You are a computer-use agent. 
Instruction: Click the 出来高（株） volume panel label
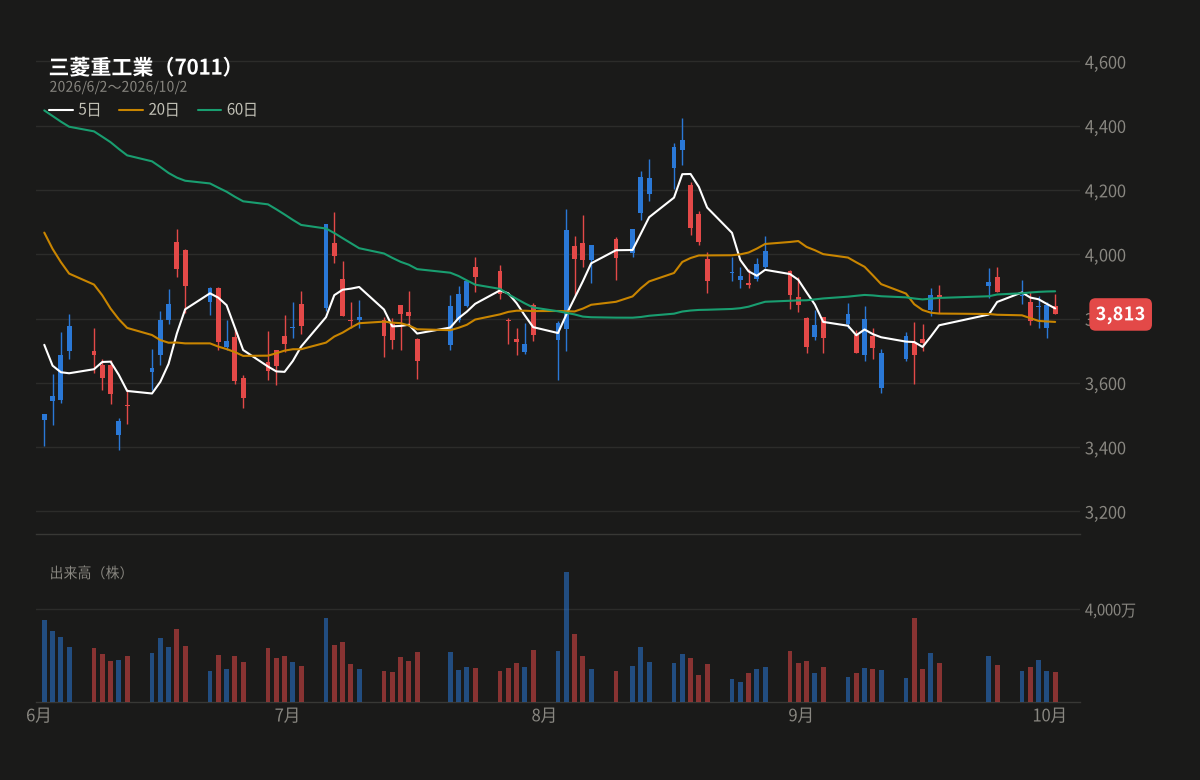coord(90,573)
